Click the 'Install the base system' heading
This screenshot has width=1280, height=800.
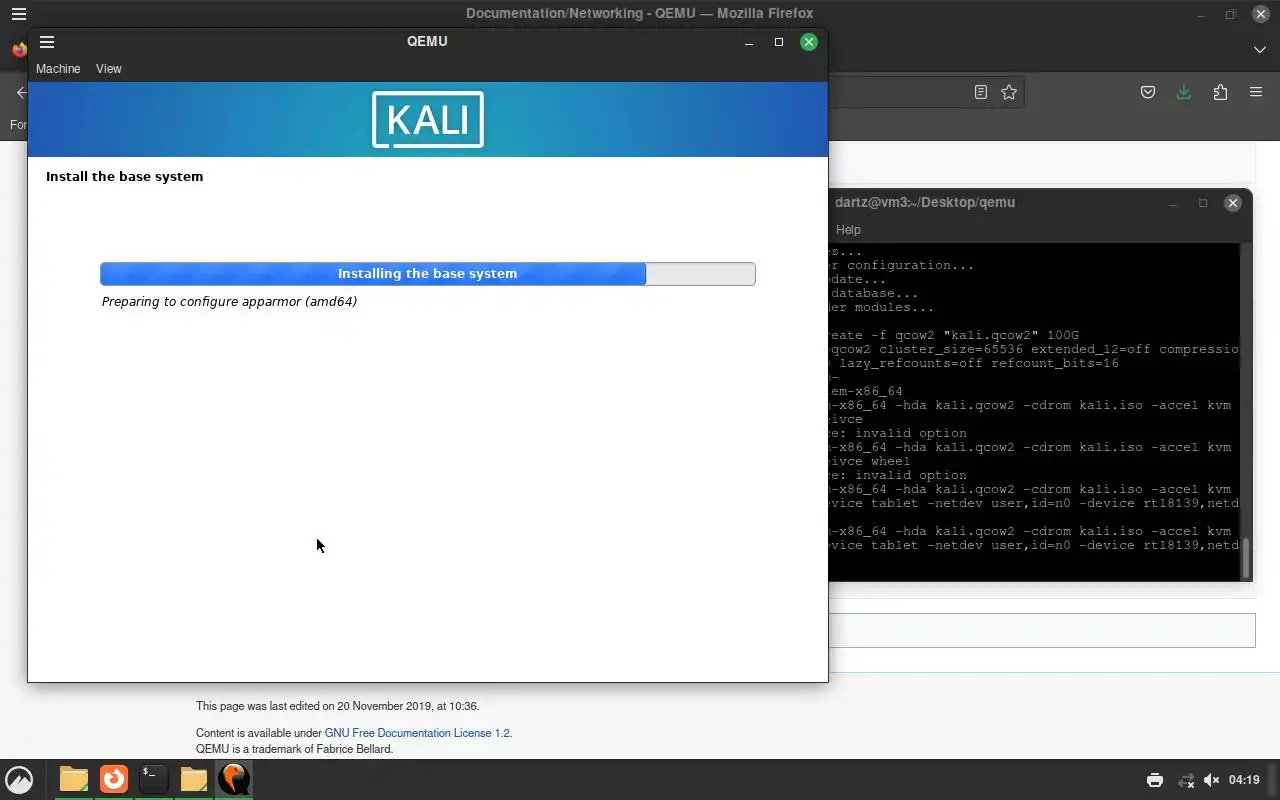click(124, 176)
